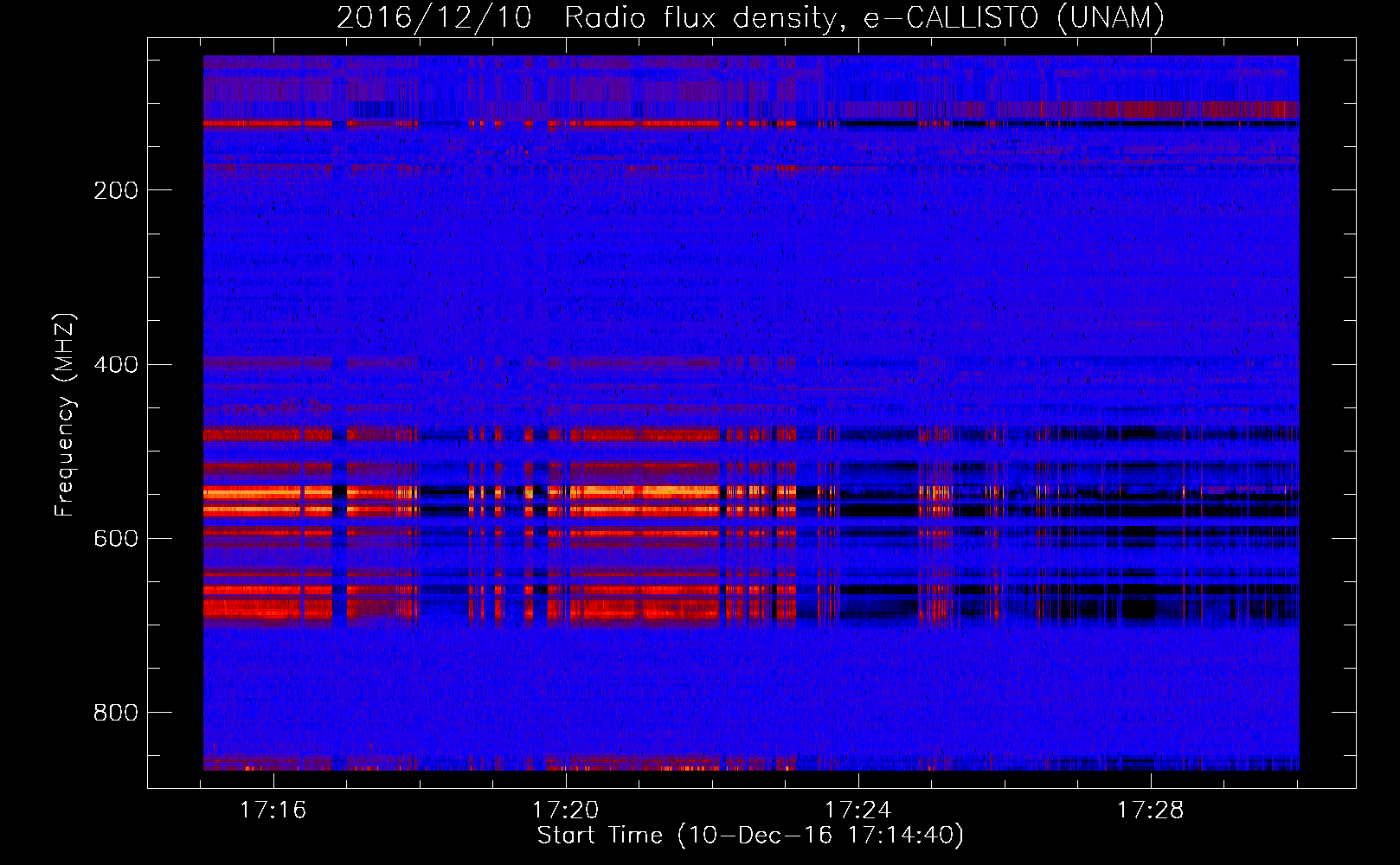Viewport: 1400px width, 865px height.
Task: Click the "Start Time (10-Dec-16 17:14:40)" axis label
Action: pyautogui.click(x=750, y=836)
